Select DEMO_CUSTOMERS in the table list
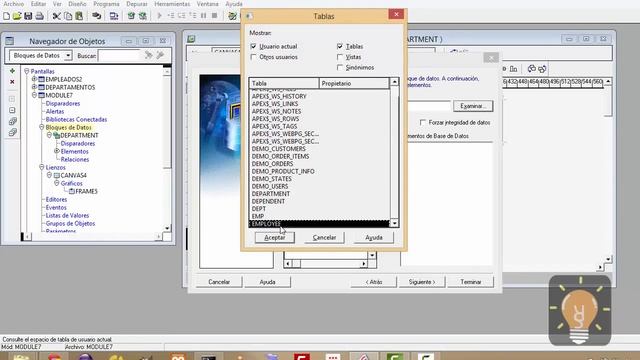Viewport: 640px width, 360px height. 279,149
